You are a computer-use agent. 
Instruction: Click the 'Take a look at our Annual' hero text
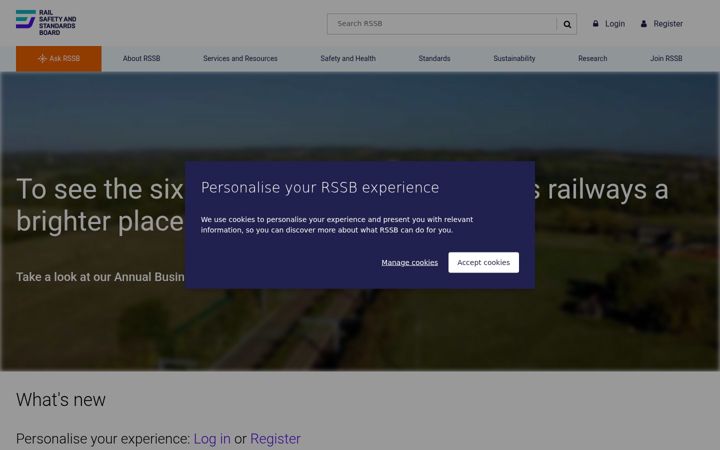100,277
